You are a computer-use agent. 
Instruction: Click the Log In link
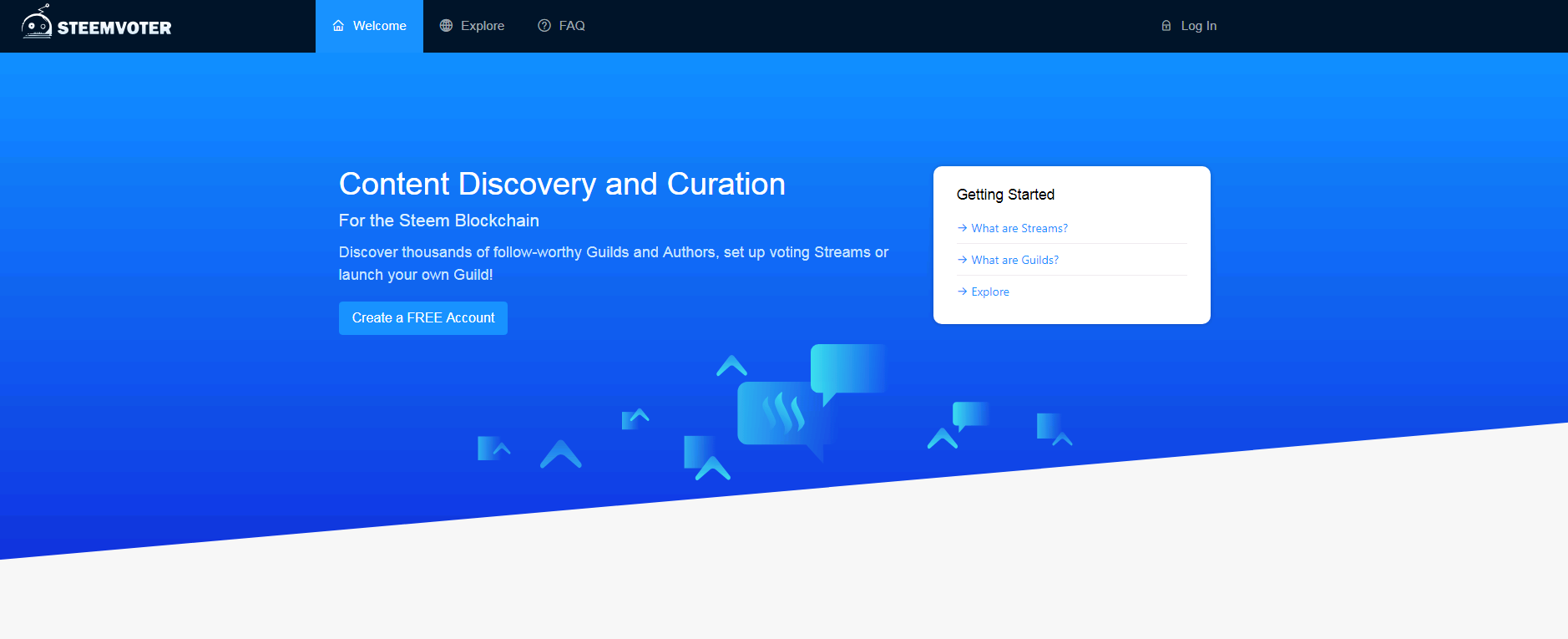pyautogui.click(x=1189, y=26)
